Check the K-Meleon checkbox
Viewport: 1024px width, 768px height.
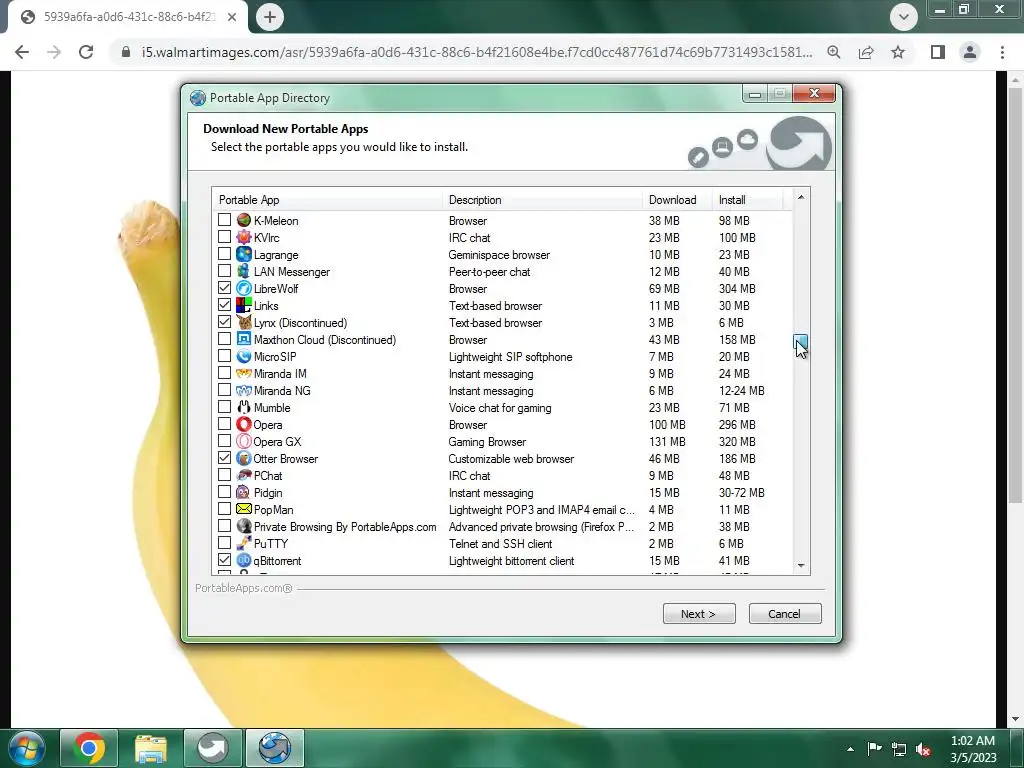(x=224, y=220)
